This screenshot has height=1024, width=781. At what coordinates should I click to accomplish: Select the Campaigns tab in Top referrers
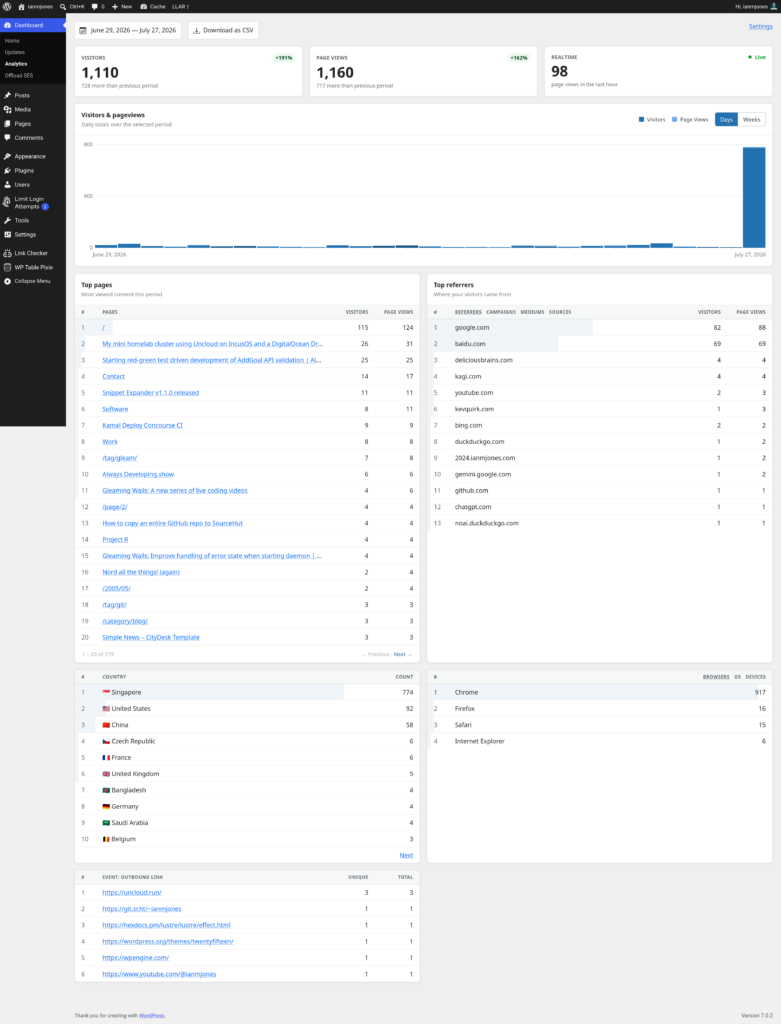(x=501, y=312)
